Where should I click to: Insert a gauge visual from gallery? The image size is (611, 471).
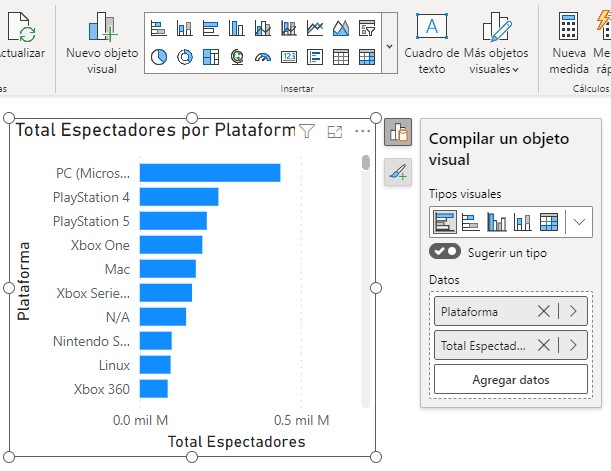(263, 57)
